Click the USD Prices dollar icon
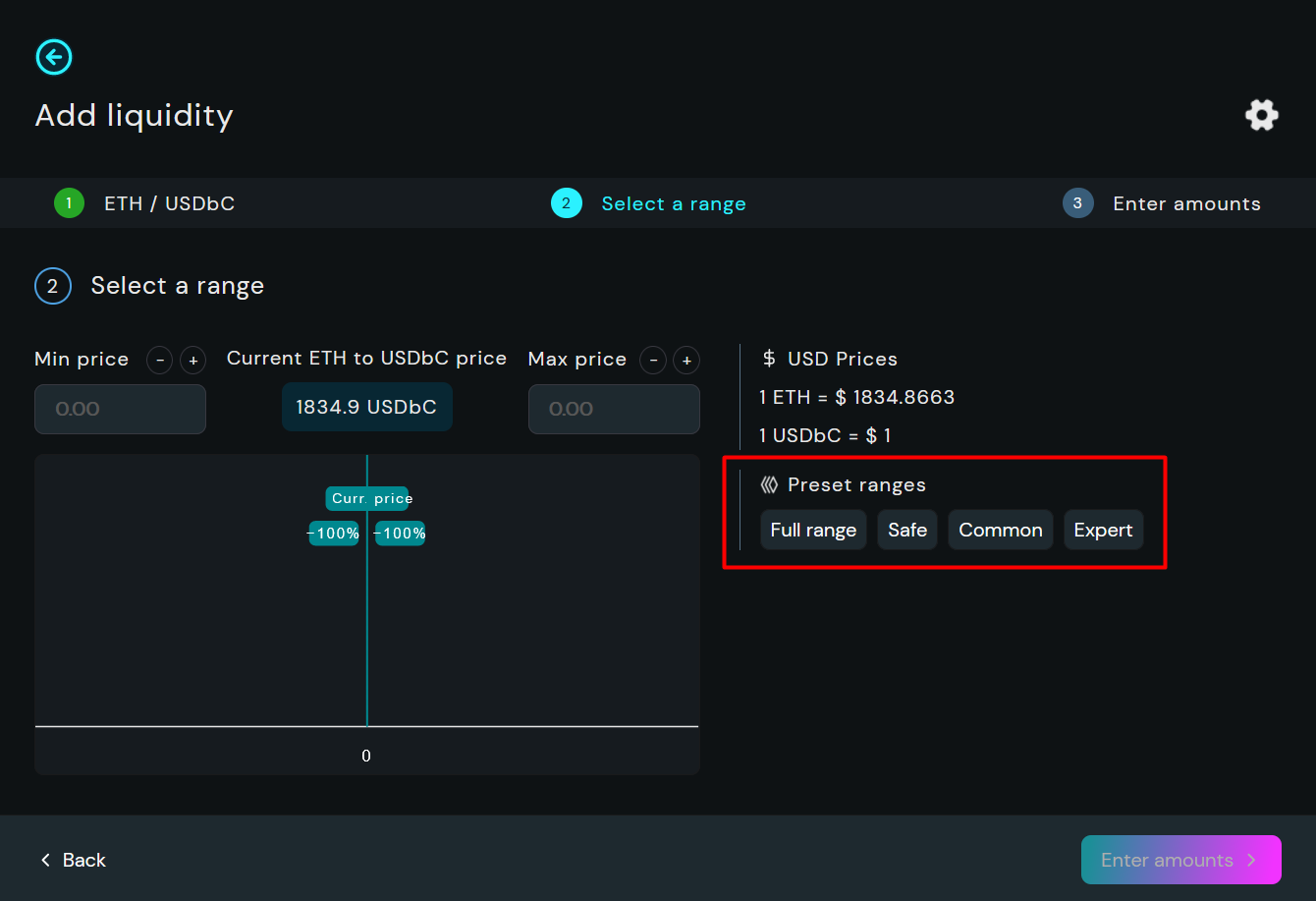This screenshot has width=1316, height=901. click(x=769, y=360)
